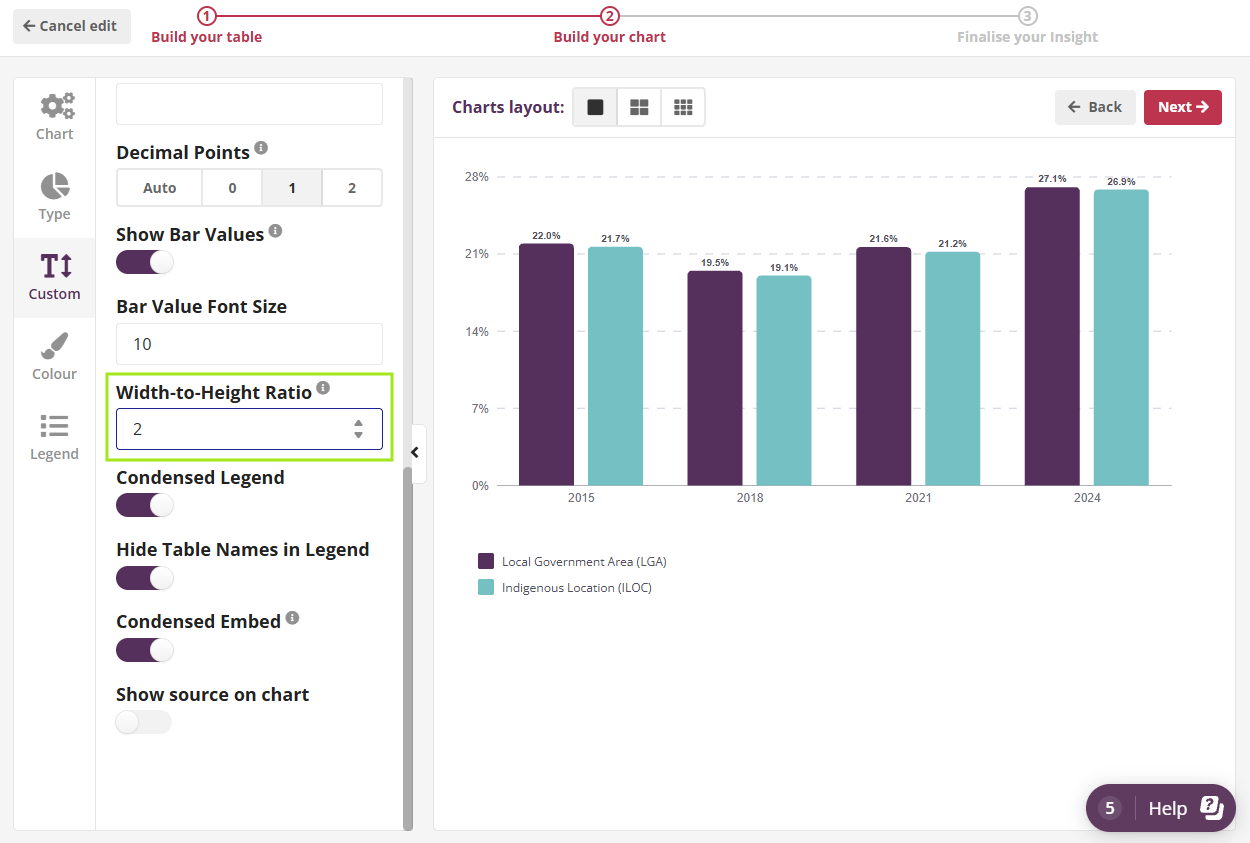The width and height of the screenshot is (1250, 843).
Task: Enable Show source on chart
Action: tap(144, 722)
